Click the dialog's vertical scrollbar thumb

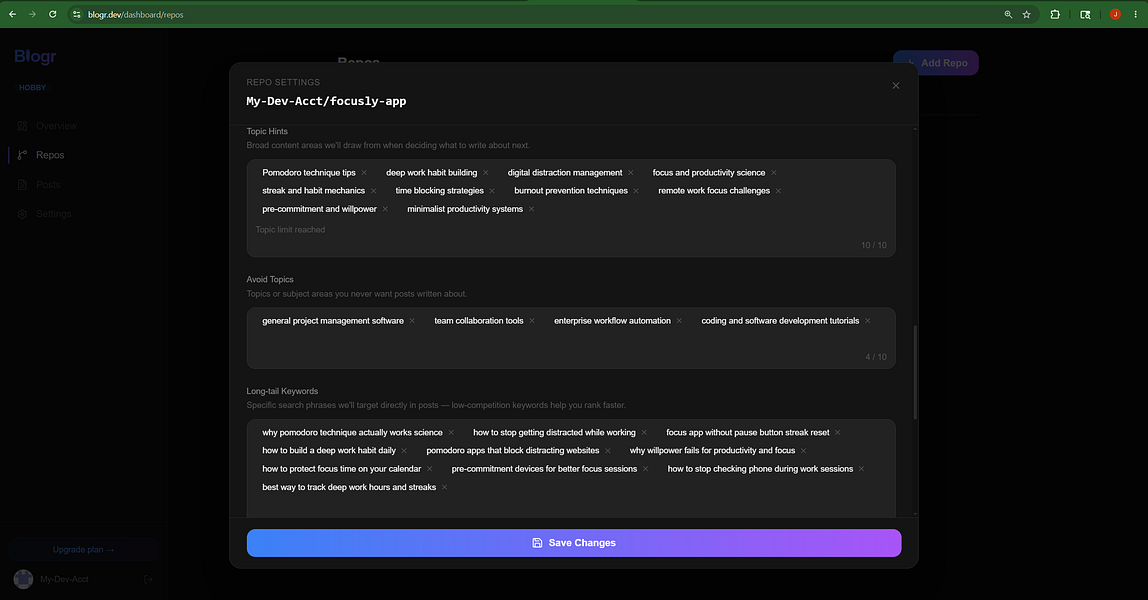pos(915,372)
